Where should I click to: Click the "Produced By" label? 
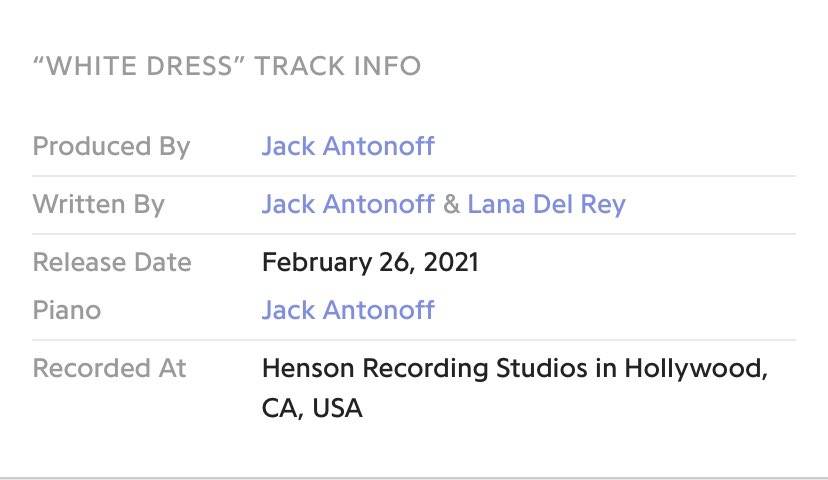[111, 147]
